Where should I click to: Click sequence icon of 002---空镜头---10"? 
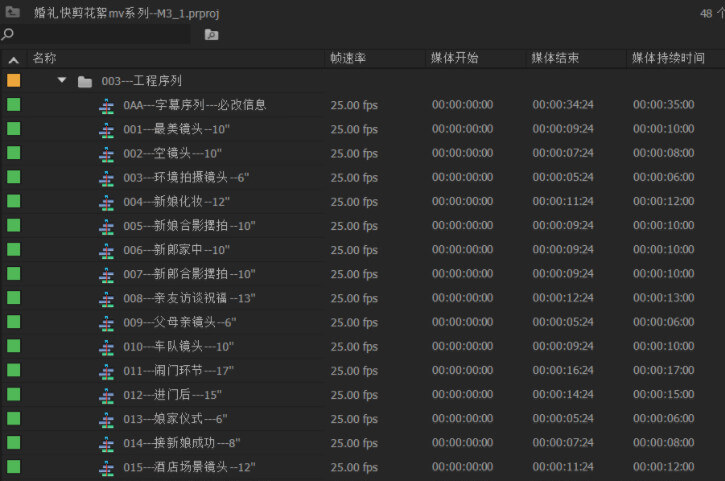click(106, 155)
